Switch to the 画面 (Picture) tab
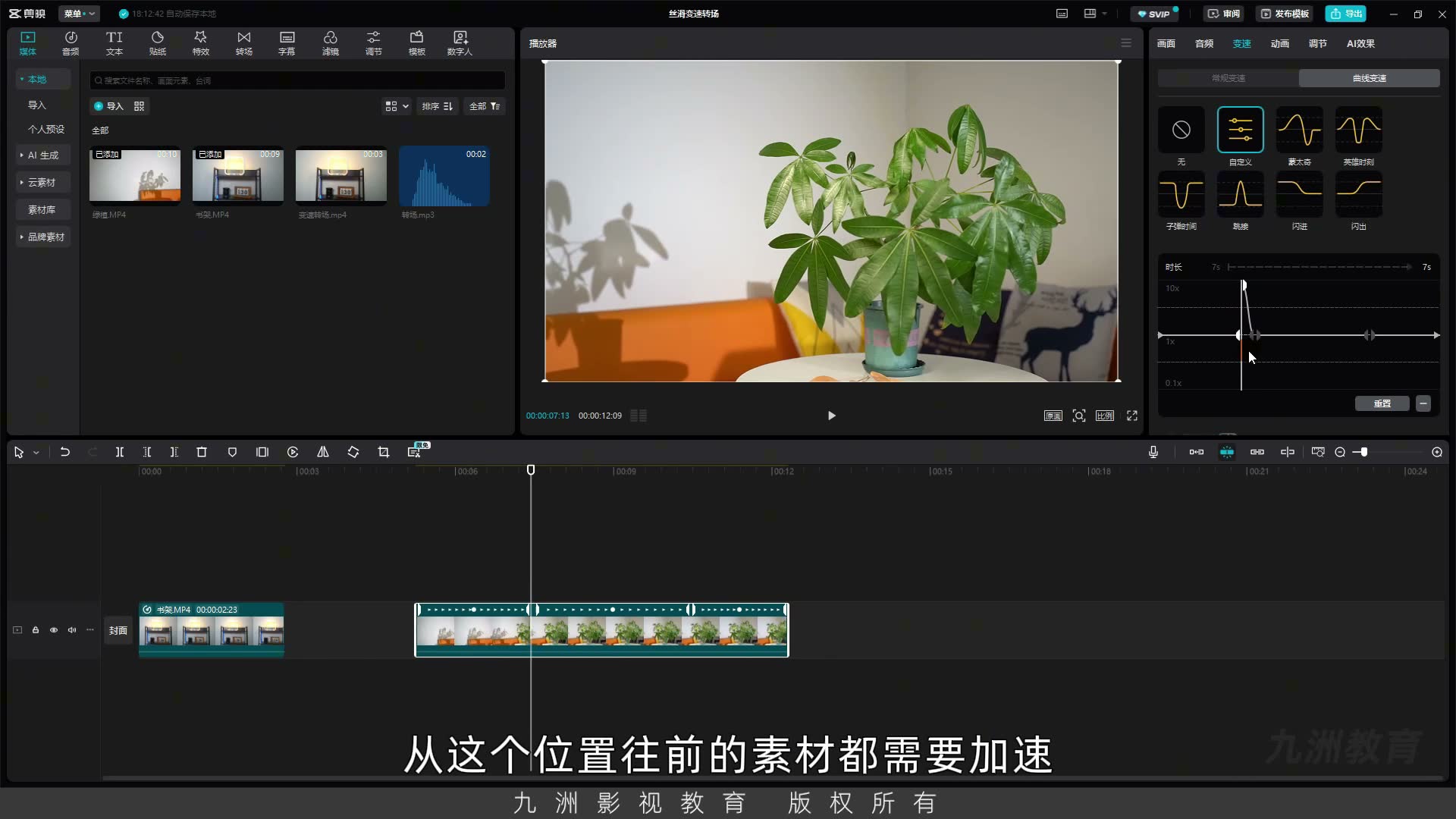The height and width of the screenshot is (819, 1456). click(x=1166, y=43)
